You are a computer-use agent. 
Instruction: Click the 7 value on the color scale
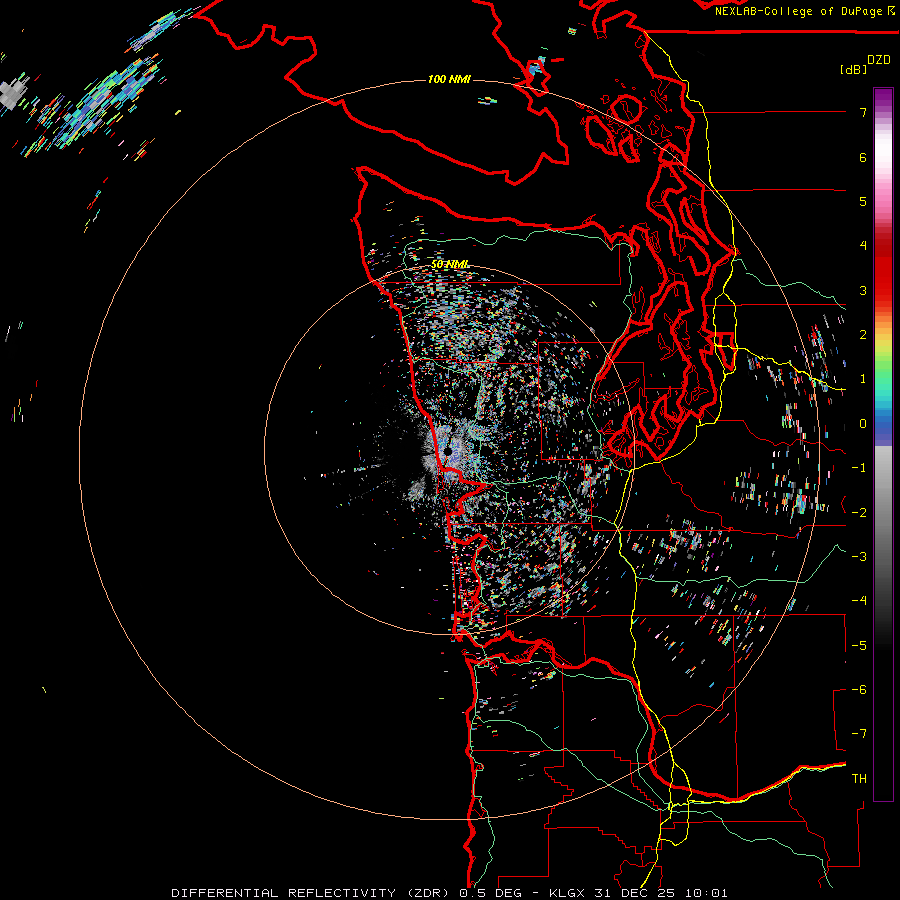point(863,112)
